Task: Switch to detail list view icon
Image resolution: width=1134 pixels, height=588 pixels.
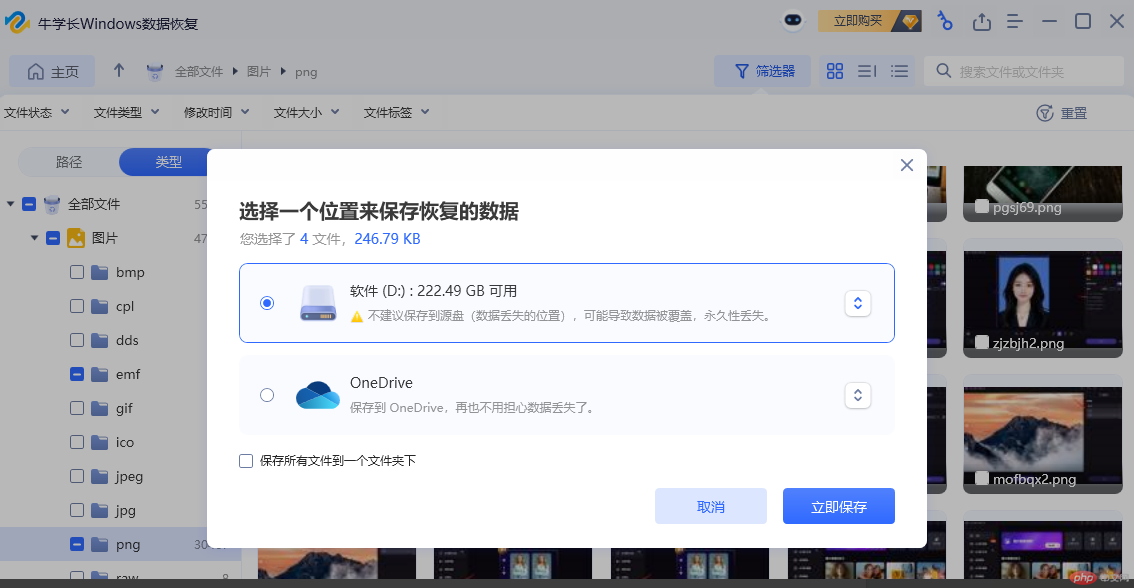Action: click(x=866, y=71)
